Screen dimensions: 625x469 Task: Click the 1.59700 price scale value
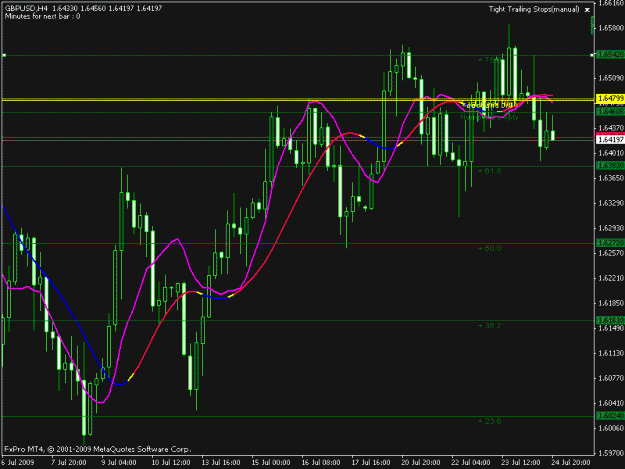point(611,453)
